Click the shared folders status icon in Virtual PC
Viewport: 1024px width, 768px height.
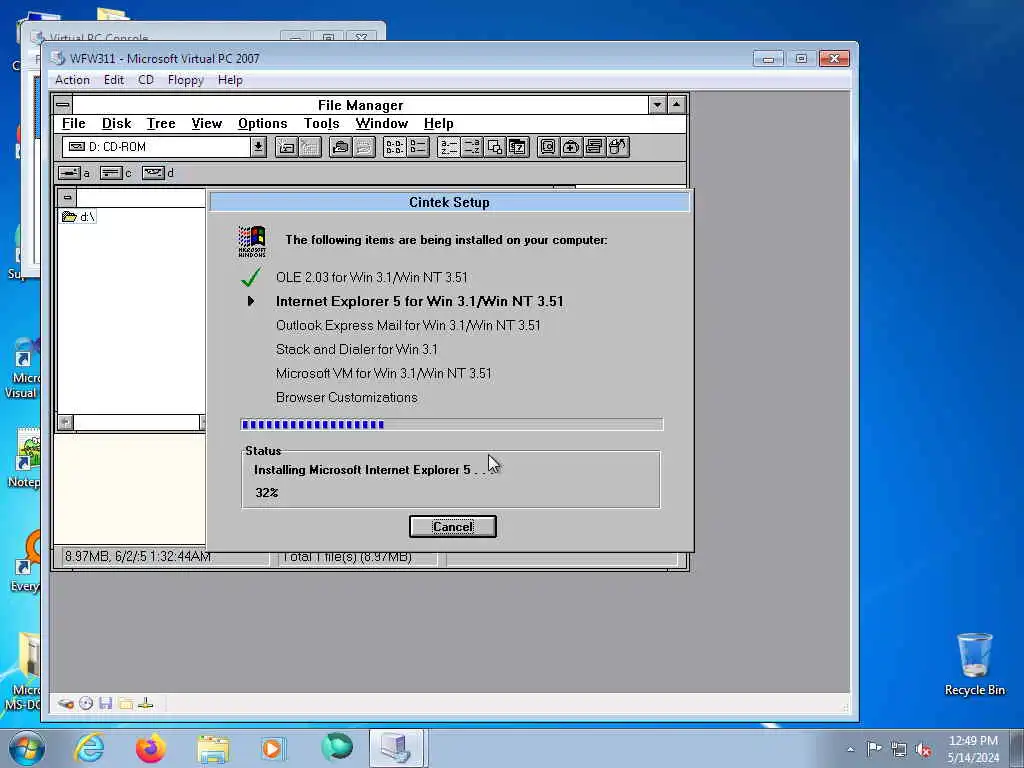coord(126,703)
